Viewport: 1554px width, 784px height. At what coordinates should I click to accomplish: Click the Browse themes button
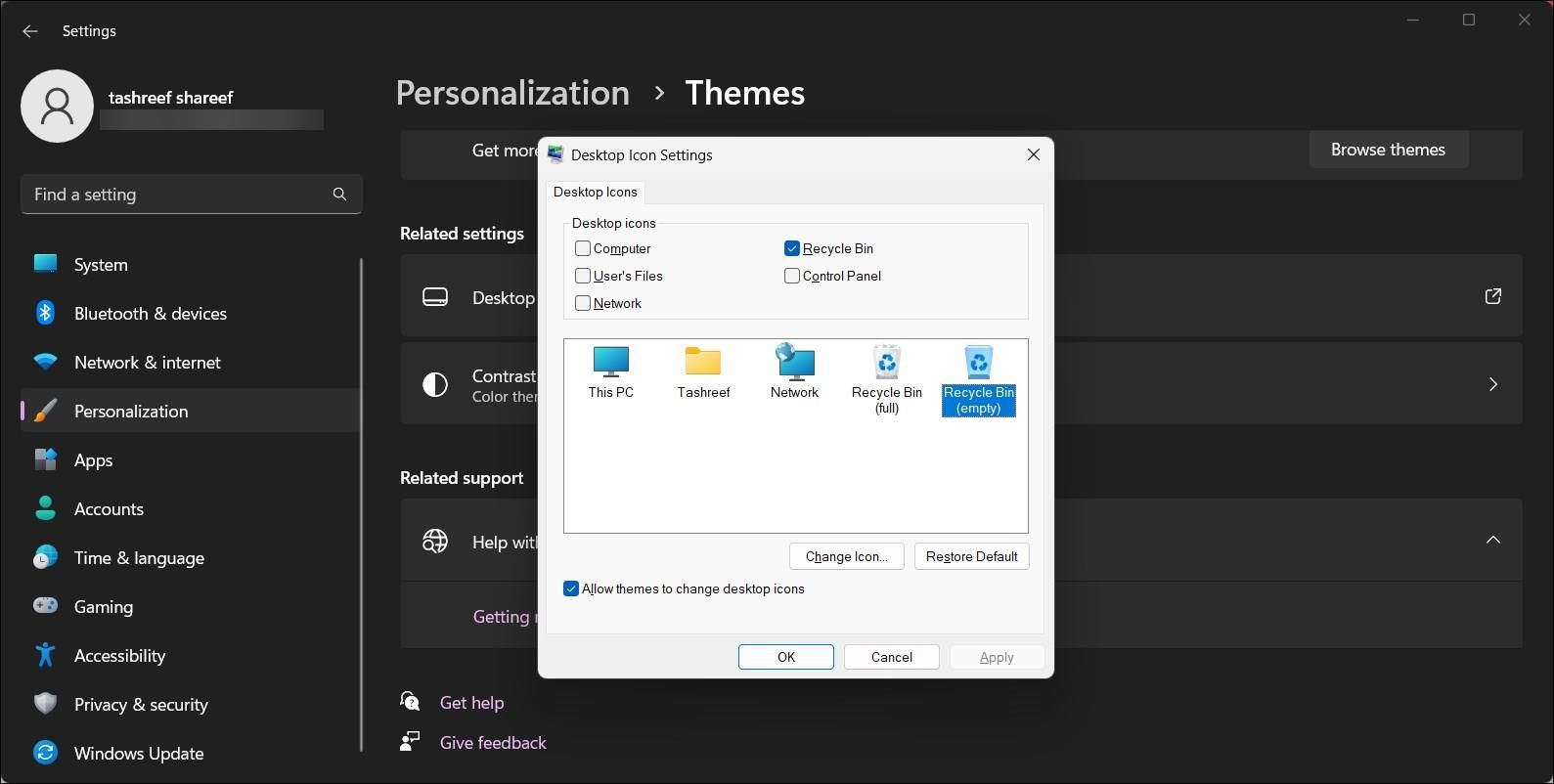pyautogui.click(x=1388, y=150)
